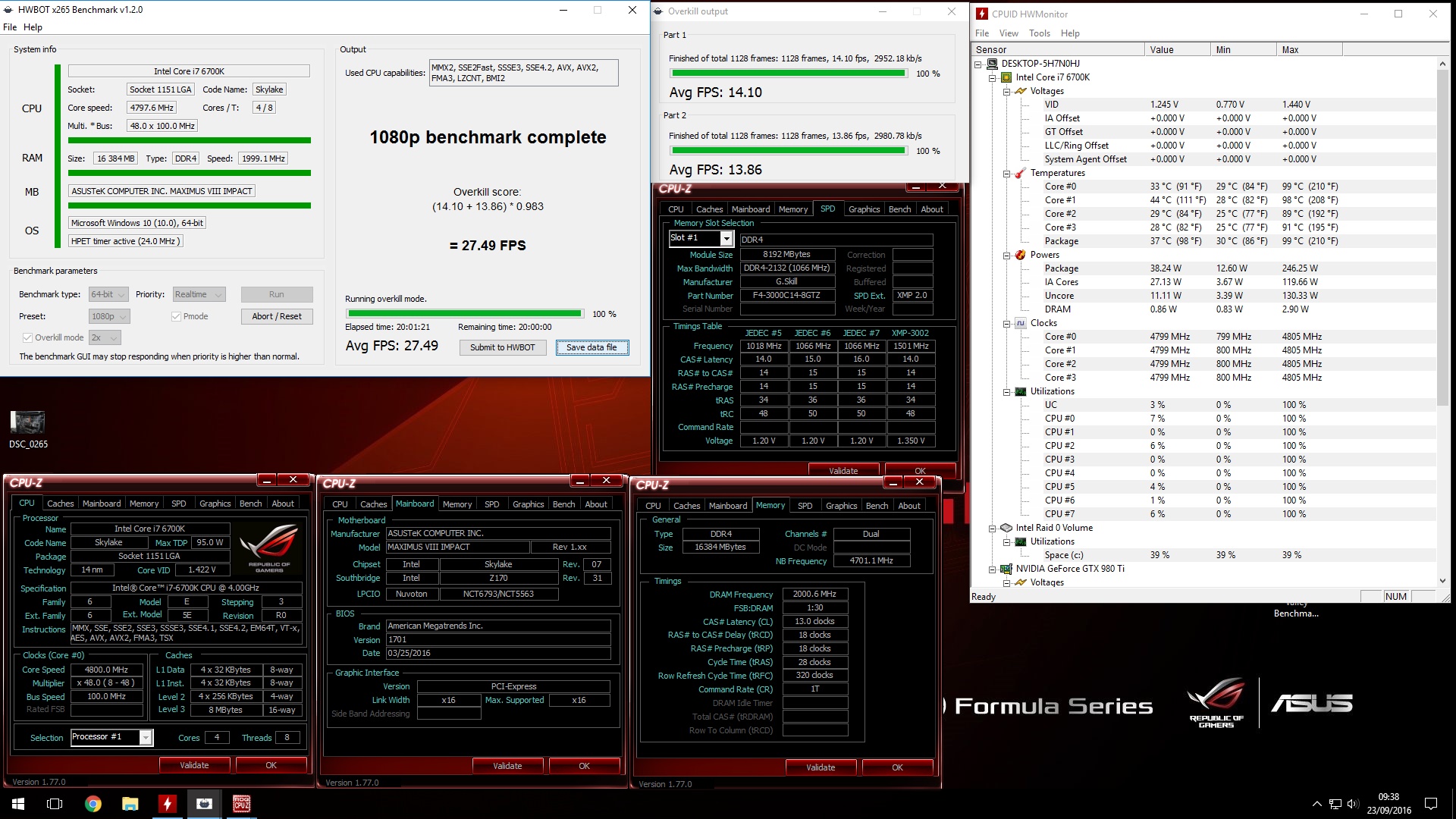Click Voltages icon under Intel Core i7 6700K
Image resolution: width=1456 pixels, height=819 pixels.
click(1021, 91)
